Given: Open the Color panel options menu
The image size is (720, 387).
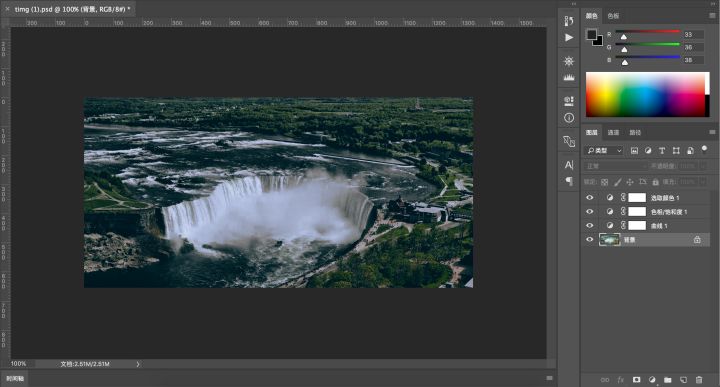Looking at the screenshot, I should [x=712, y=16].
